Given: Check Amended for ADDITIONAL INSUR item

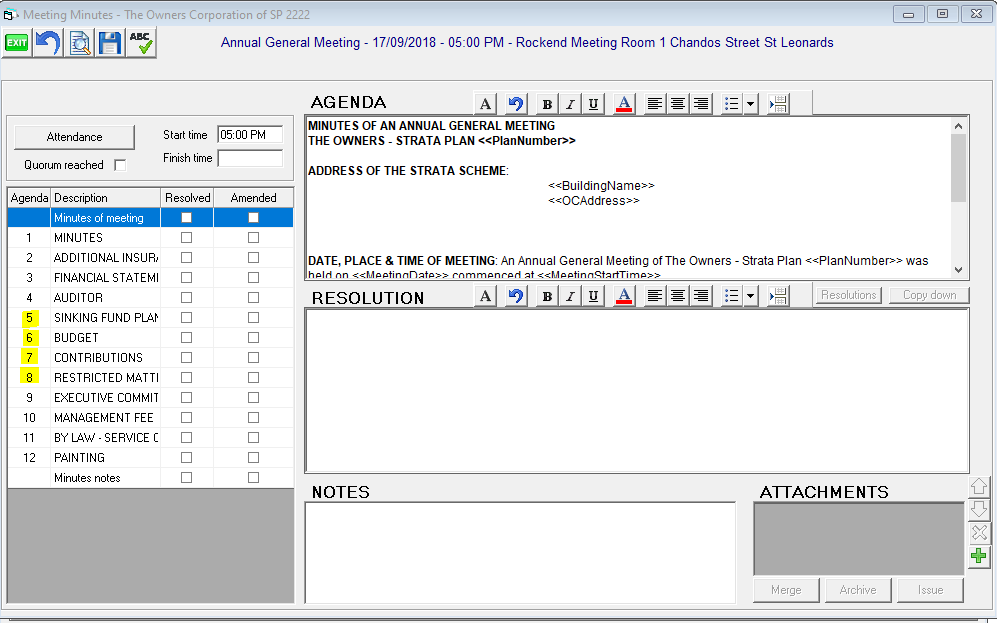Looking at the screenshot, I should (253, 257).
